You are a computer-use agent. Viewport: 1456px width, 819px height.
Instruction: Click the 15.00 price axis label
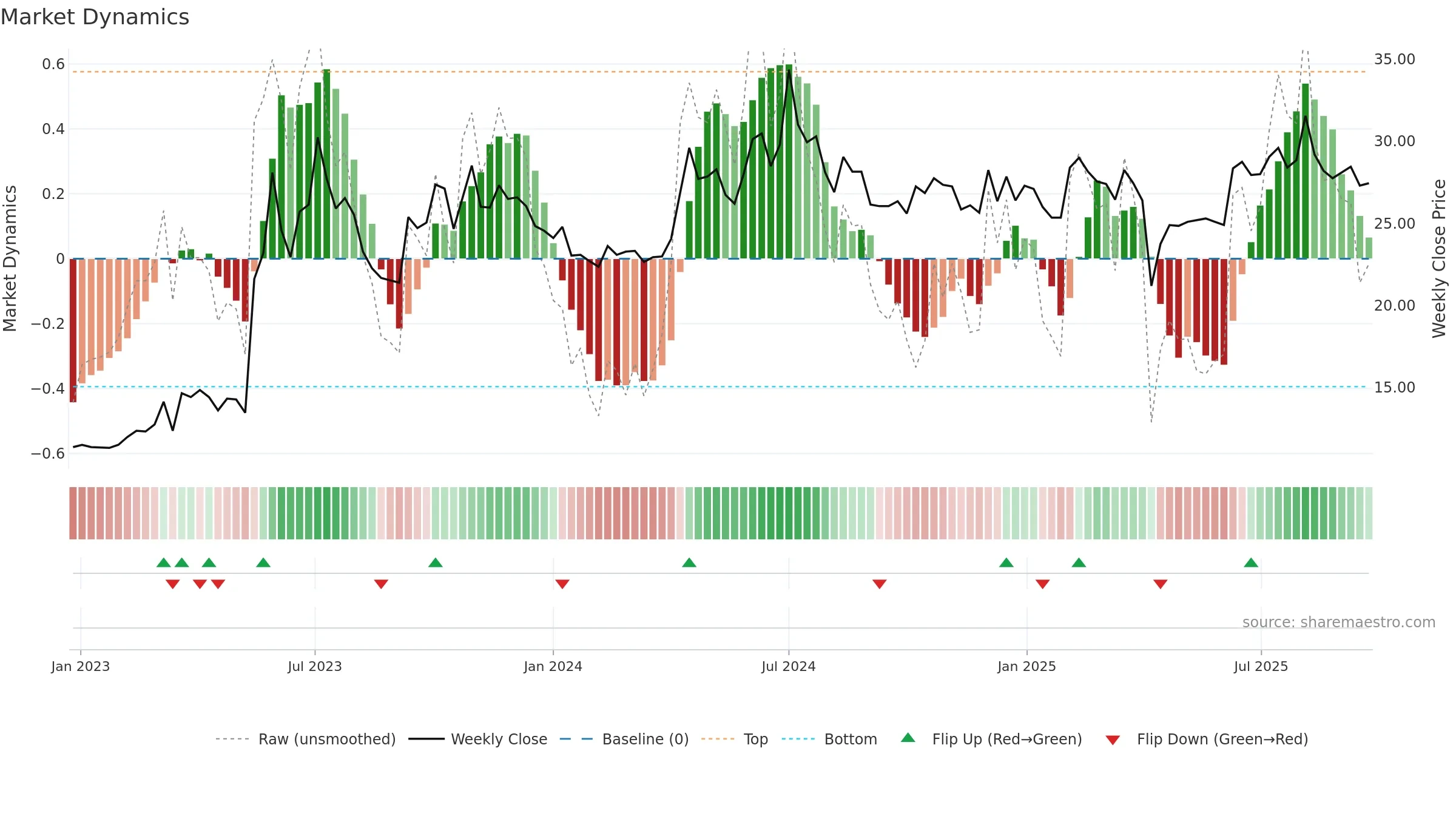click(1395, 387)
